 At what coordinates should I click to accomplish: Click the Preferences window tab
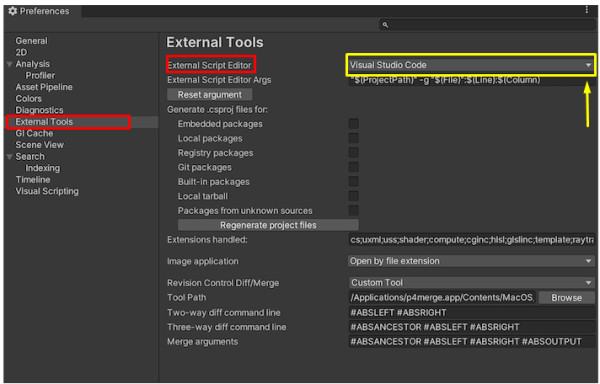(x=41, y=11)
